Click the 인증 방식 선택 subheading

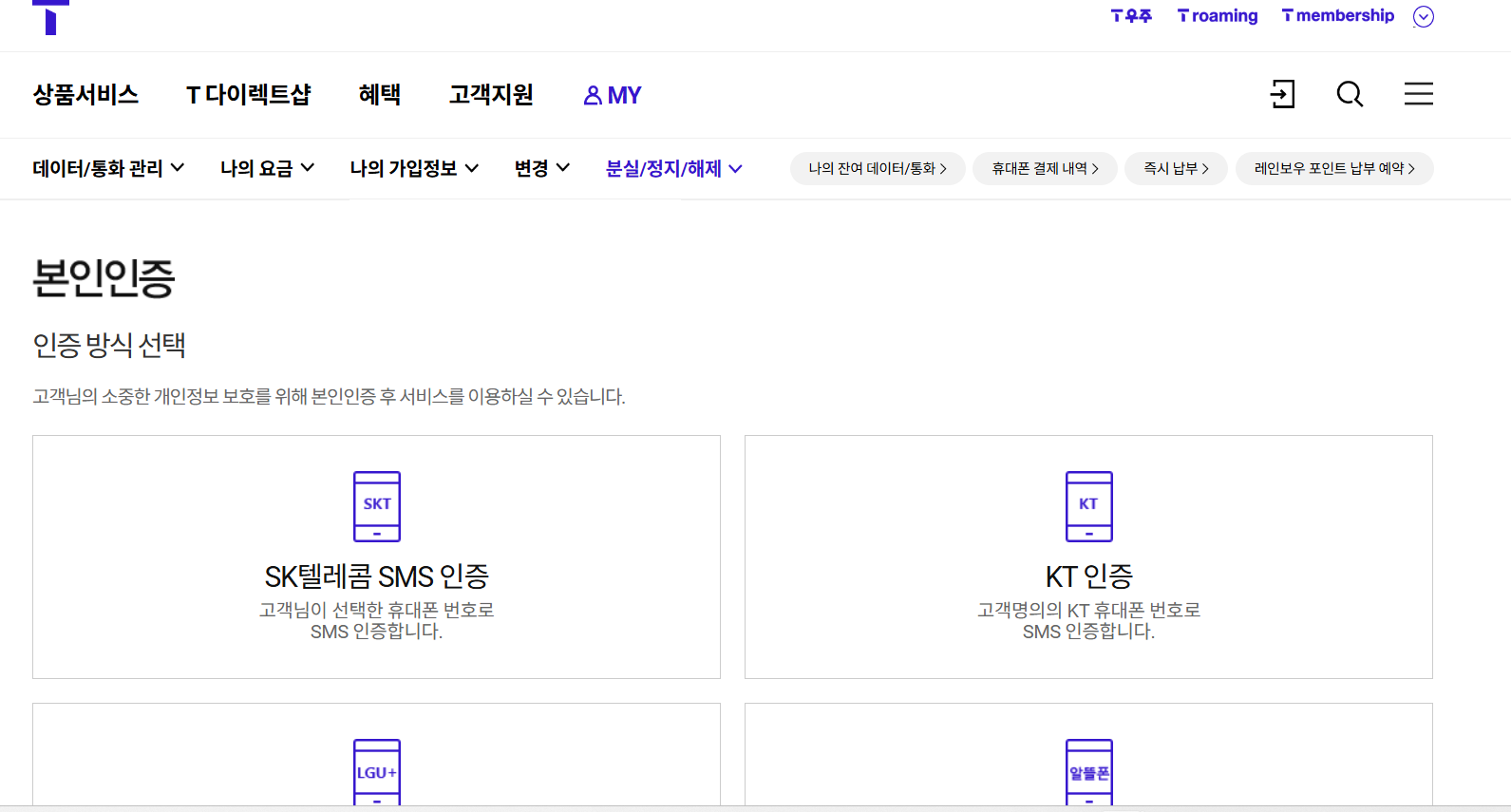(109, 345)
